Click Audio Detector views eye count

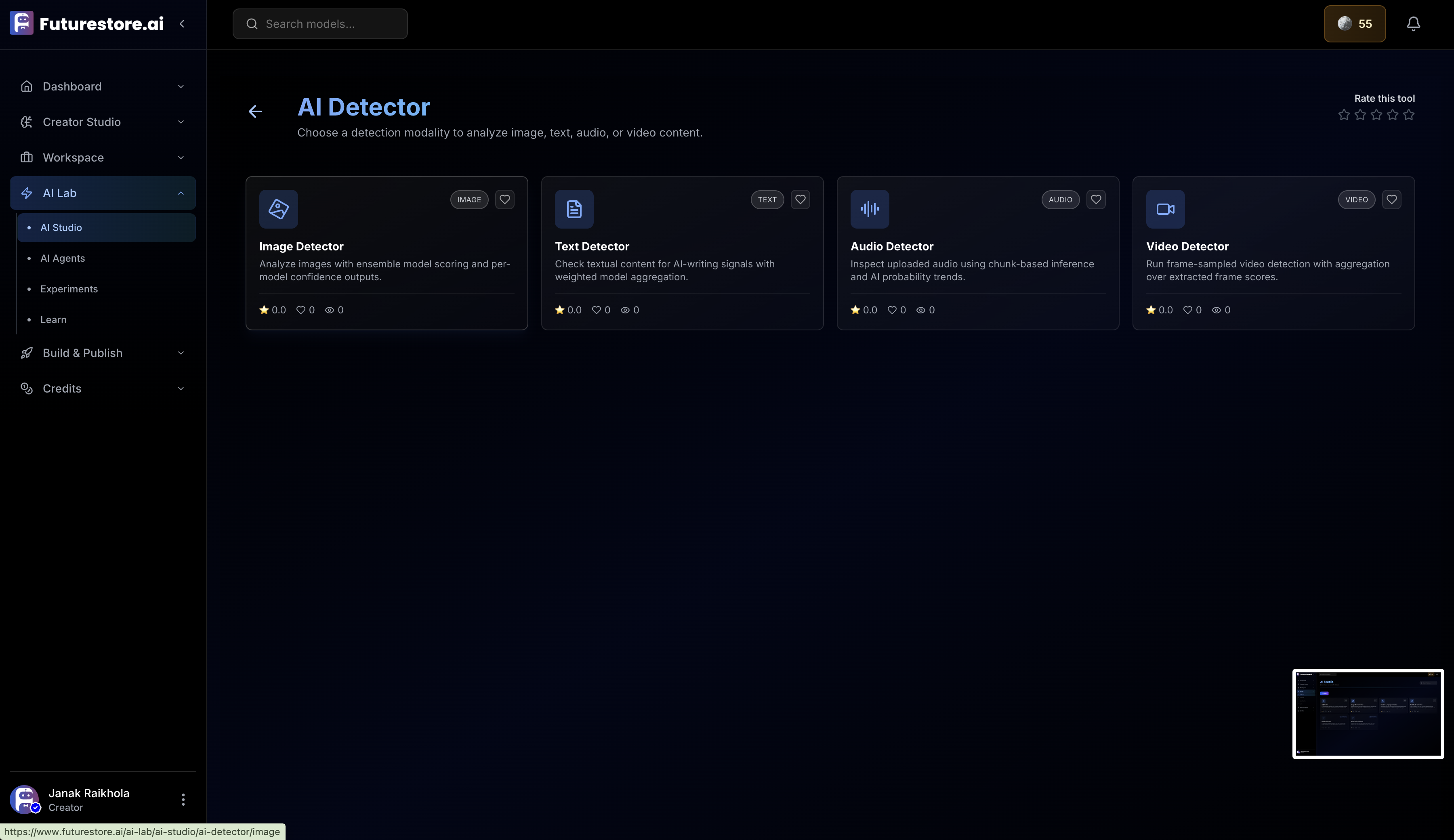point(925,311)
